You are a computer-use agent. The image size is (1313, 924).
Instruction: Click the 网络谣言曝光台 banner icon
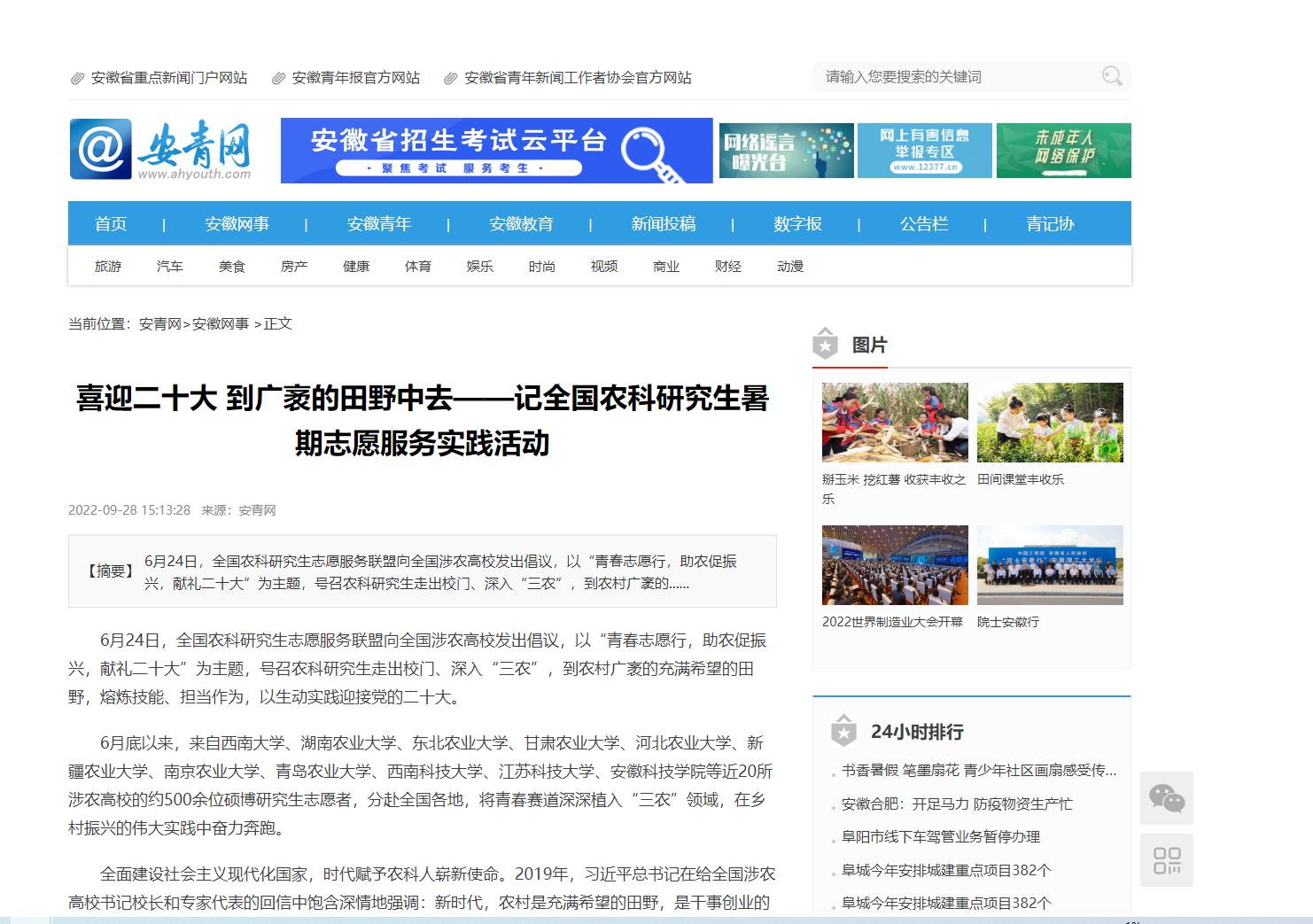click(786, 151)
